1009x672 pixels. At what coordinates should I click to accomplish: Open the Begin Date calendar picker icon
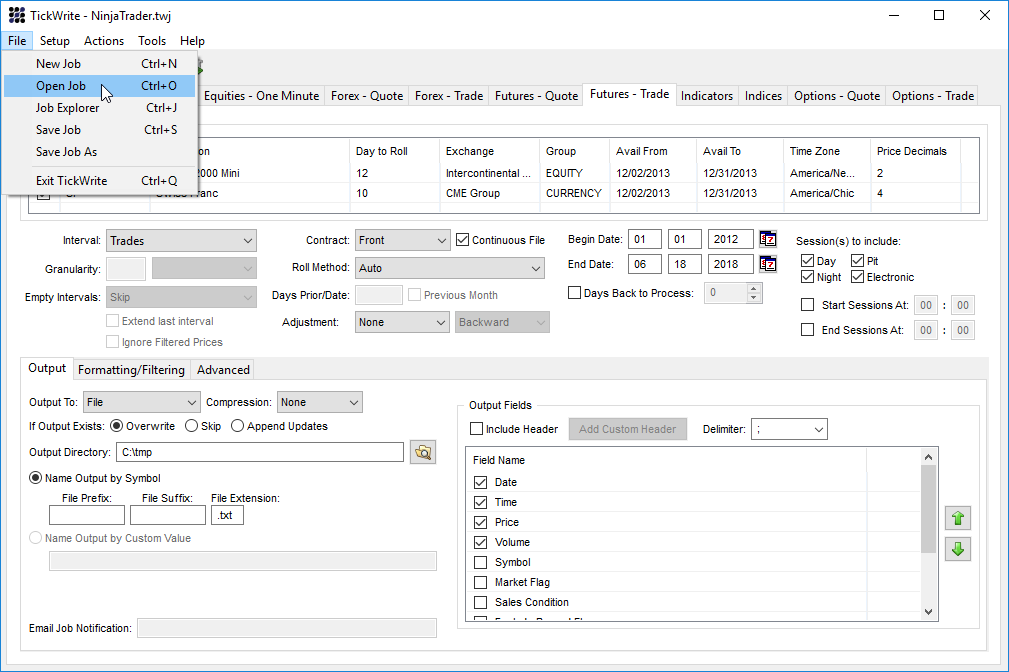pos(766,239)
